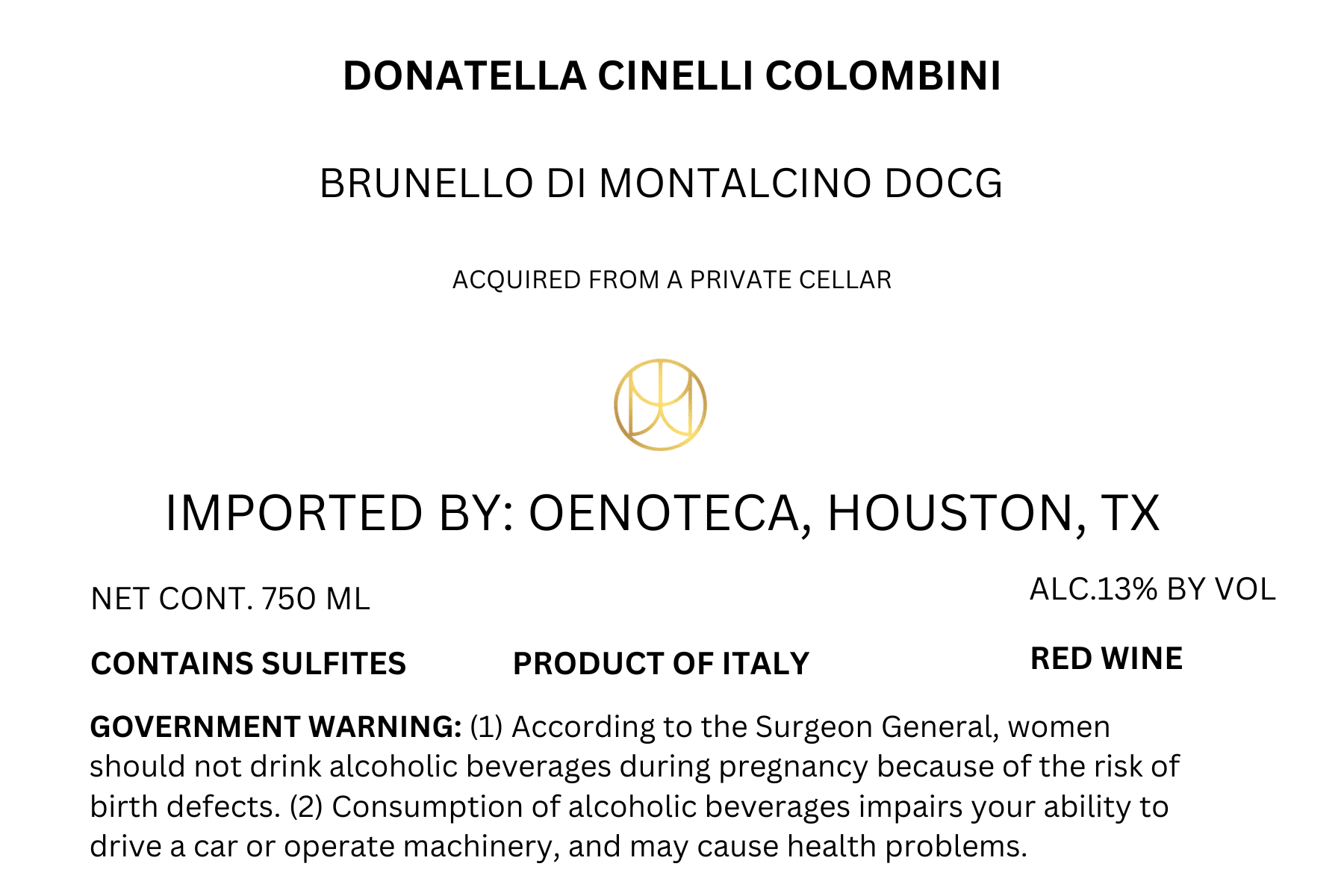Image resolution: width=1344 pixels, height=896 pixels.
Task: Select the RED WINE label
Action: point(1107,659)
